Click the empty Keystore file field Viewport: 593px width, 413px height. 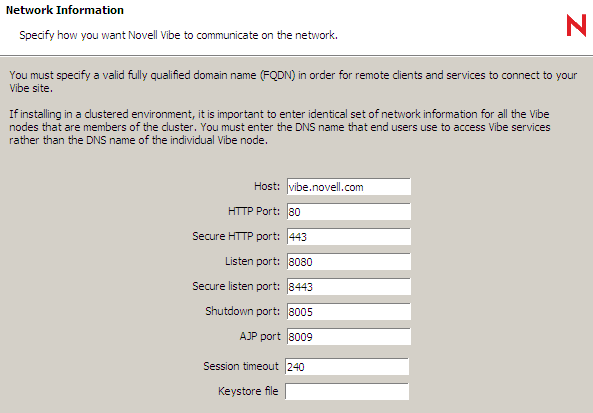point(347,391)
